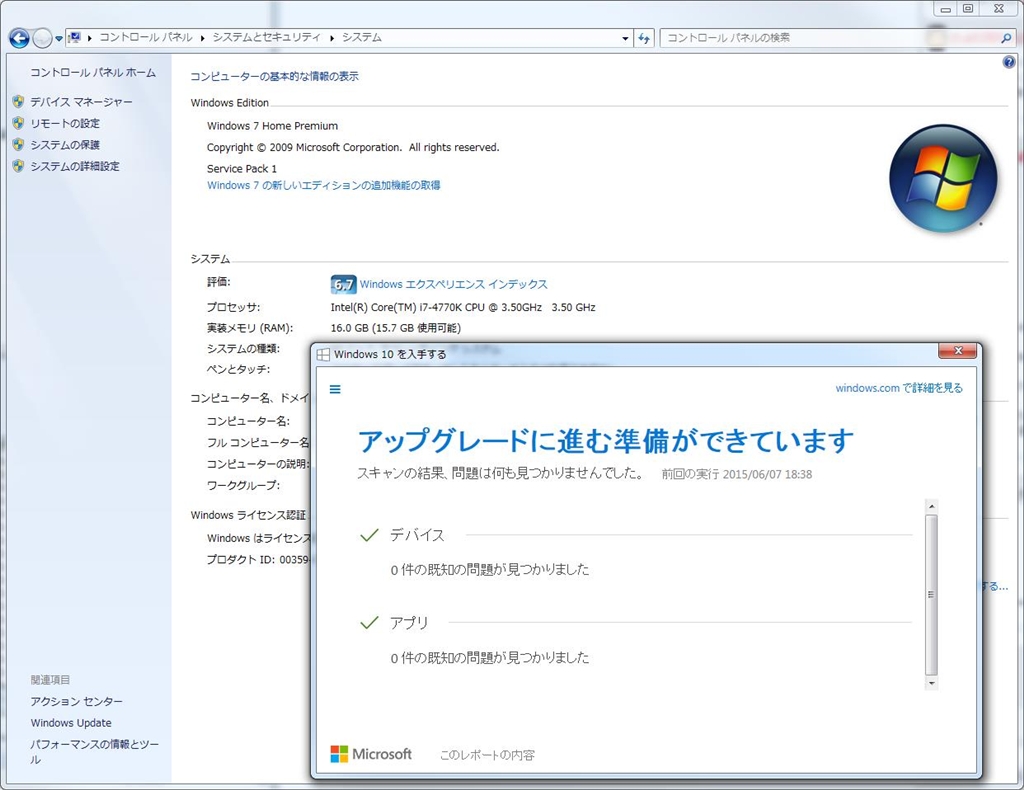This screenshot has height=790, width=1024.
Task: Open Windows Update link in sidebar
Action: (x=71, y=723)
